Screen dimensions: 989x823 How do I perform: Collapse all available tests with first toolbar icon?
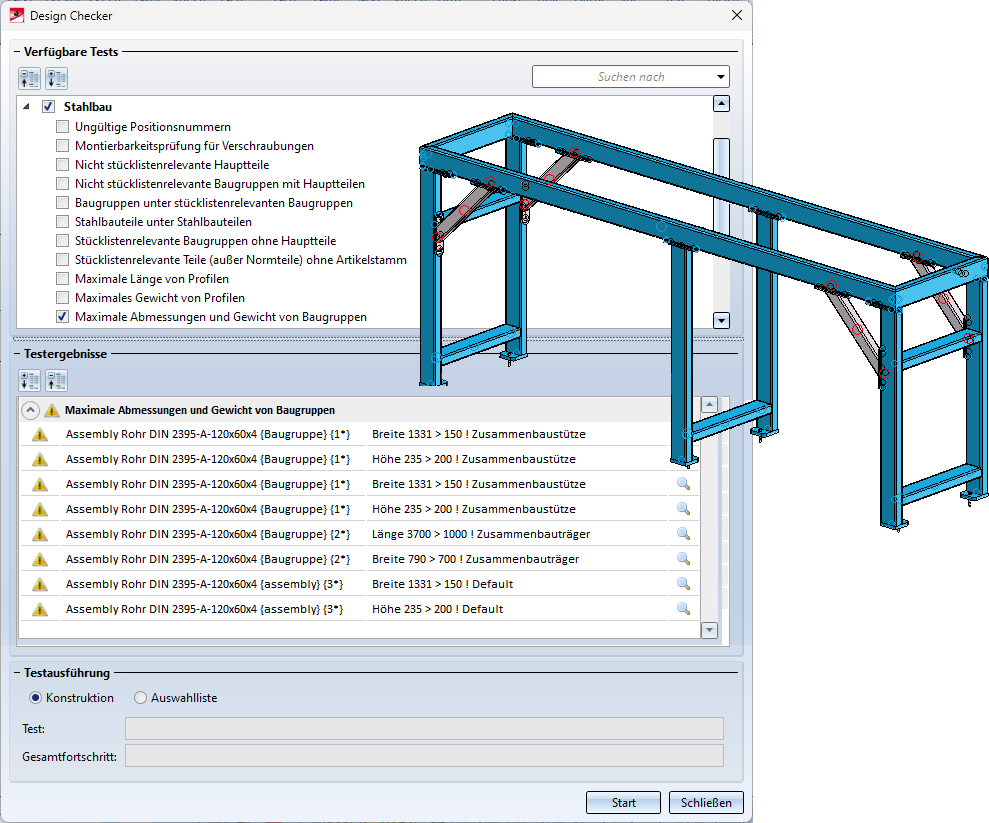(30, 78)
